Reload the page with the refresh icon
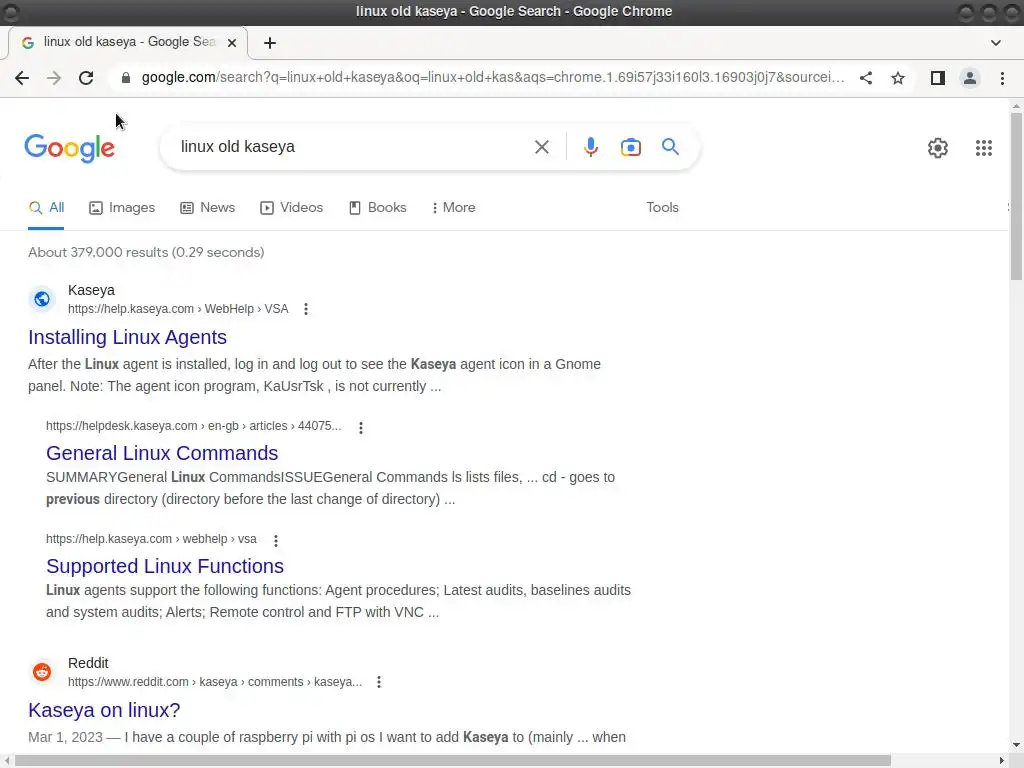Viewport: 1024px width, 768px height. point(86,78)
